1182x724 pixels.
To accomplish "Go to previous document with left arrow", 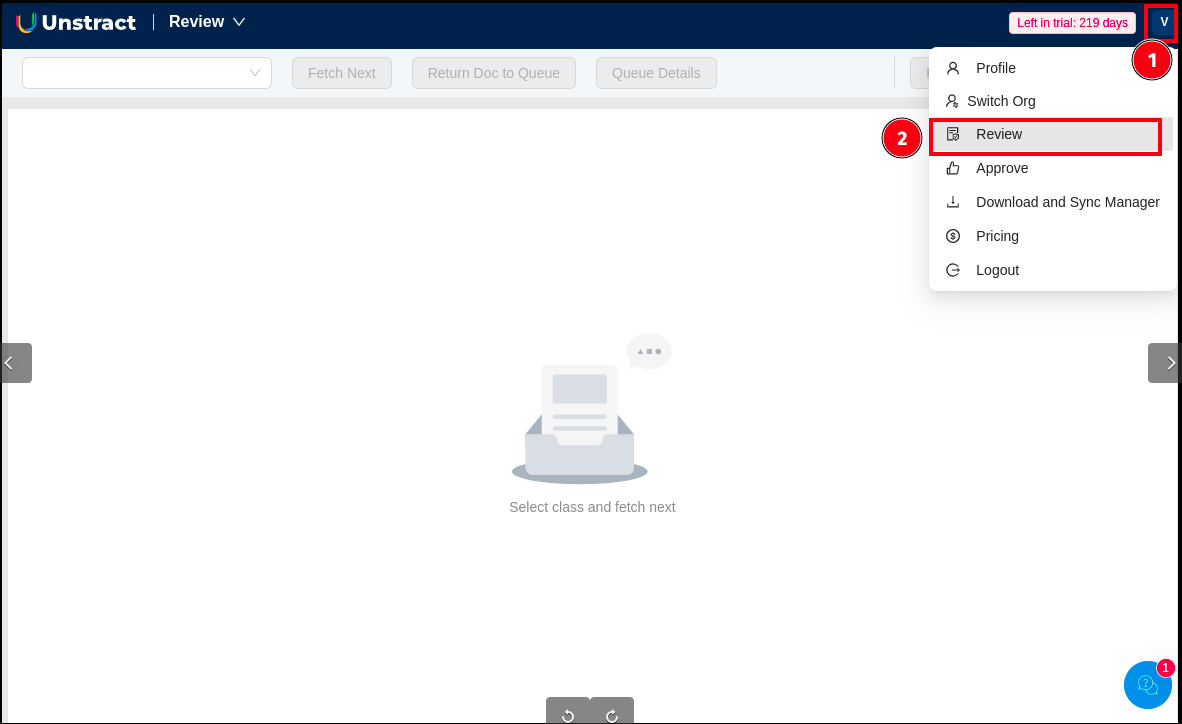I will [16, 363].
